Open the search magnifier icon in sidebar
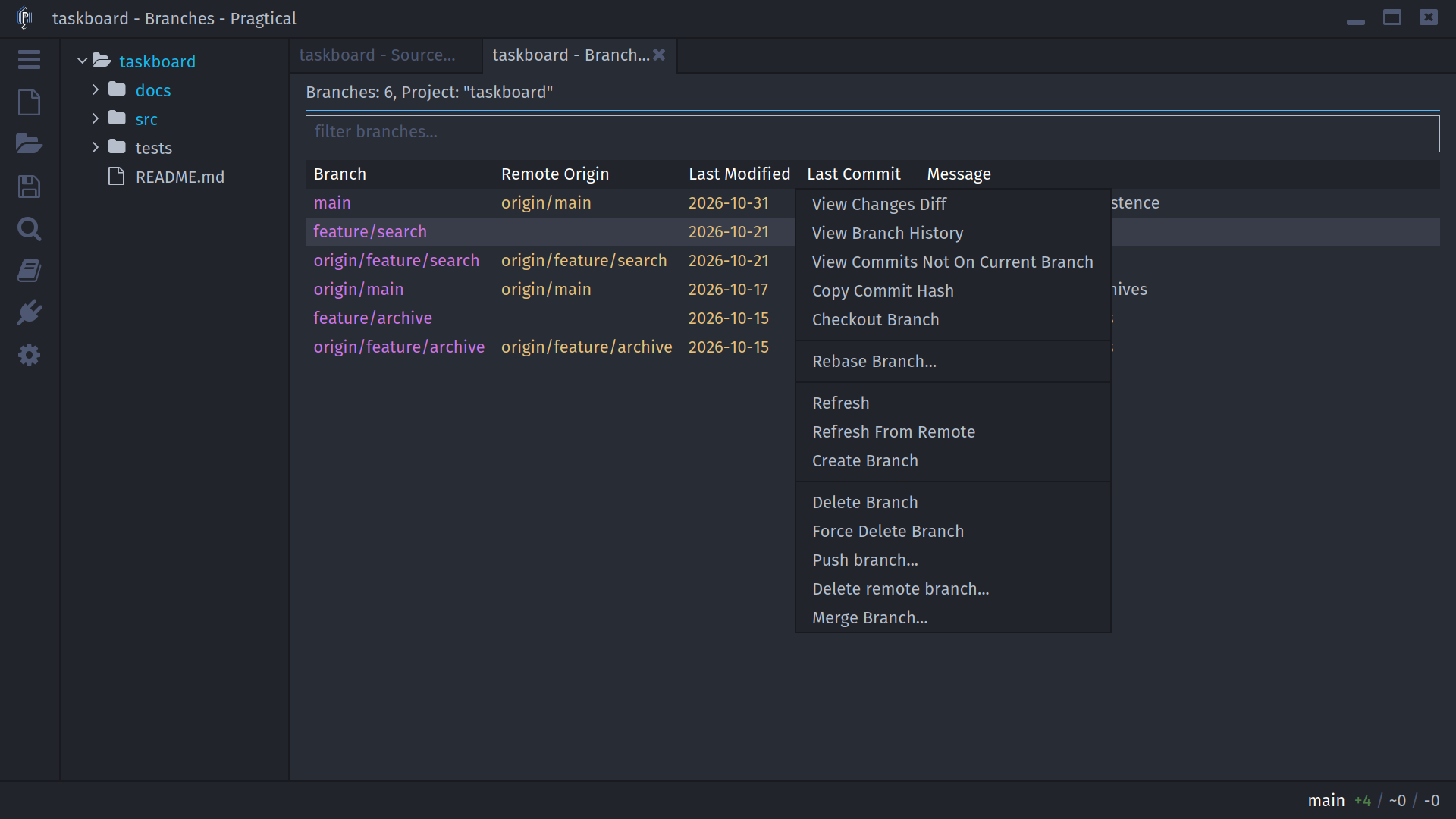The image size is (1456, 819). [x=29, y=228]
